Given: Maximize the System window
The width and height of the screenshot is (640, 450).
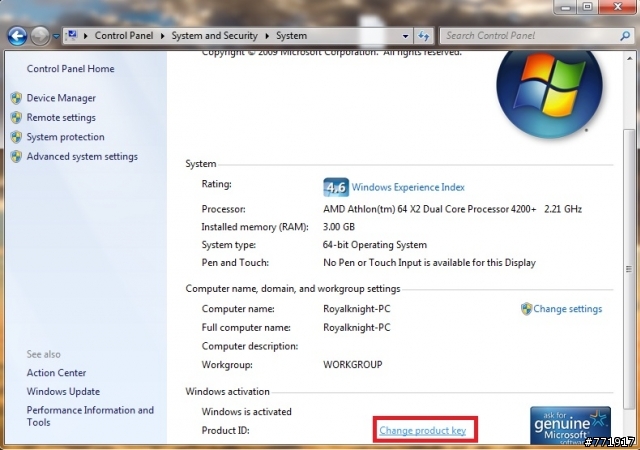Looking at the screenshot, I should pyautogui.click(x=587, y=7).
